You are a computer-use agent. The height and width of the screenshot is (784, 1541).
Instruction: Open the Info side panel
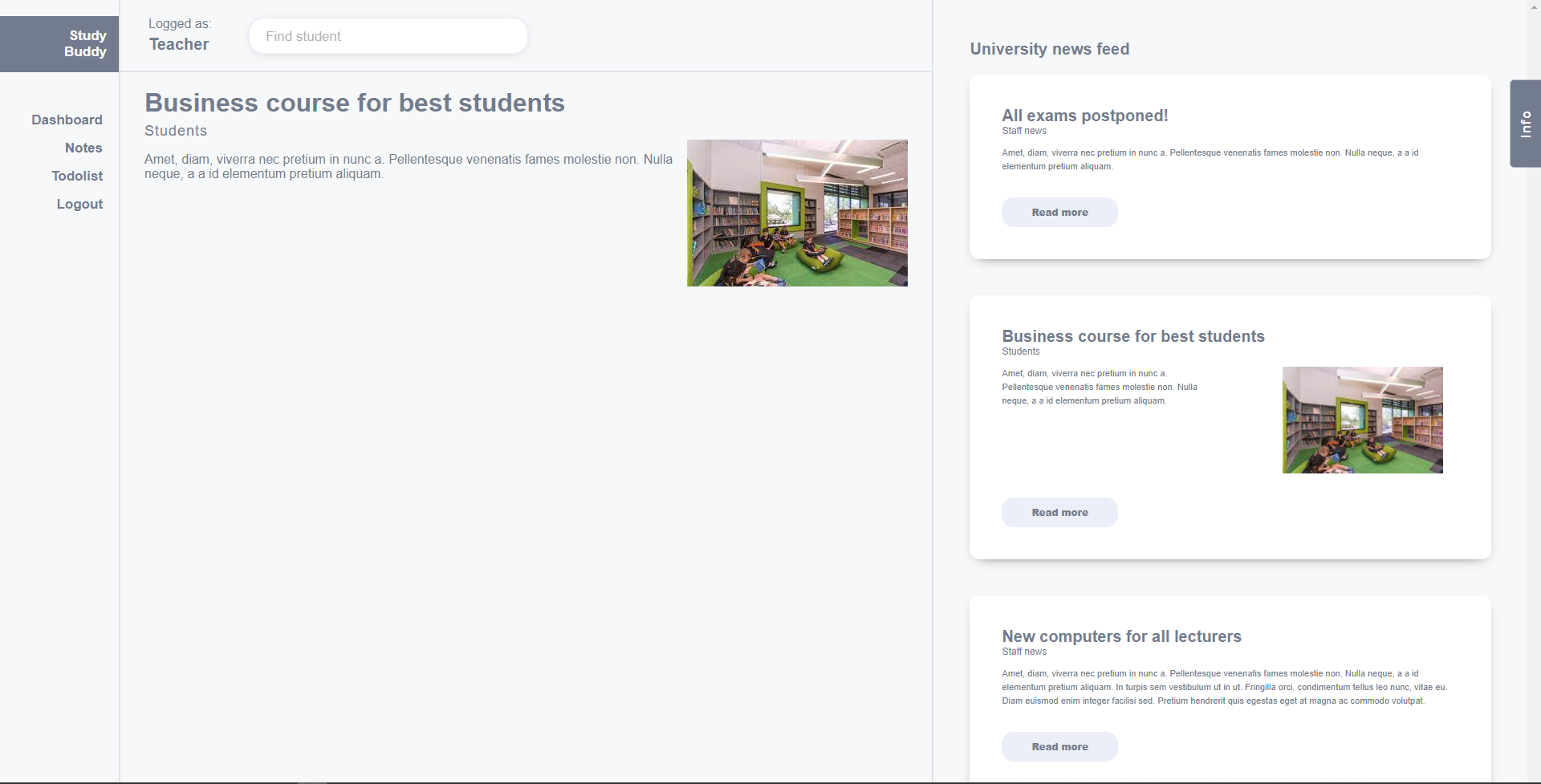point(1524,124)
